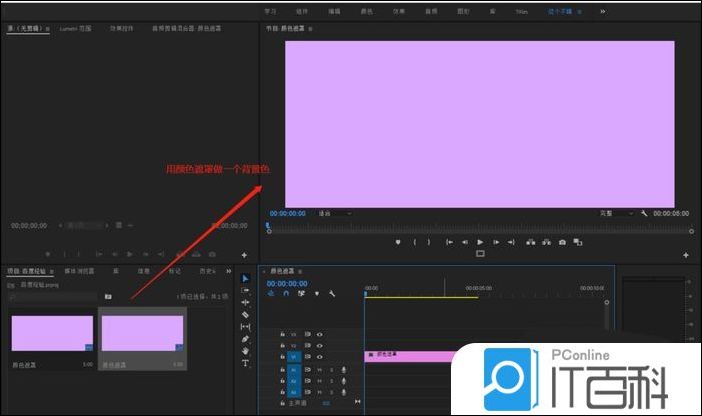Open Program monitor button editor plus
The image size is (702, 416).
pyautogui.click(x=686, y=255)
